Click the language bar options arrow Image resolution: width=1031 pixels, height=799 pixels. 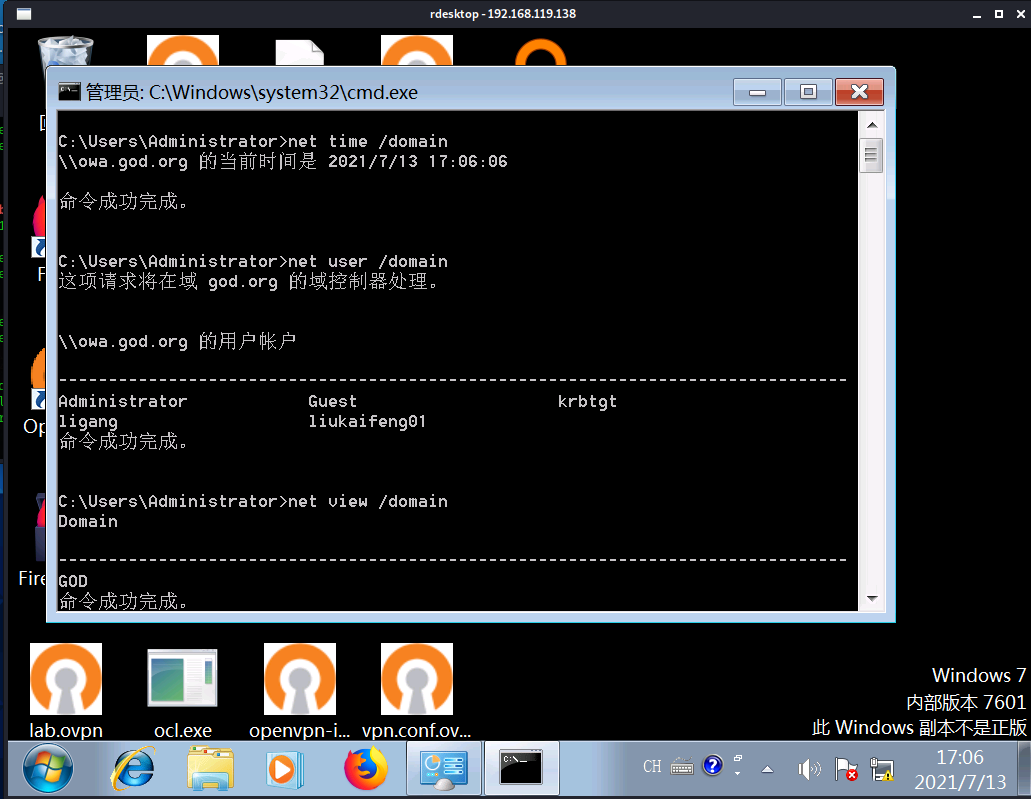pyautogui.click(x=738, y=773)
